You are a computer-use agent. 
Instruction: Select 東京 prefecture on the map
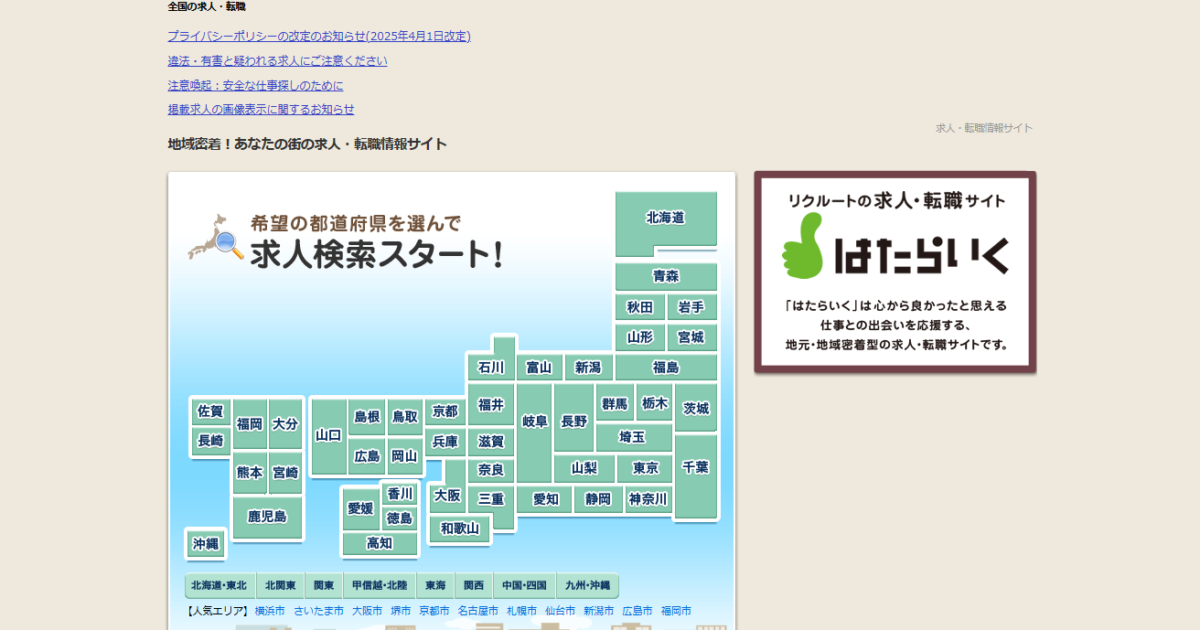pyautogui.click(x=645, y=468)
